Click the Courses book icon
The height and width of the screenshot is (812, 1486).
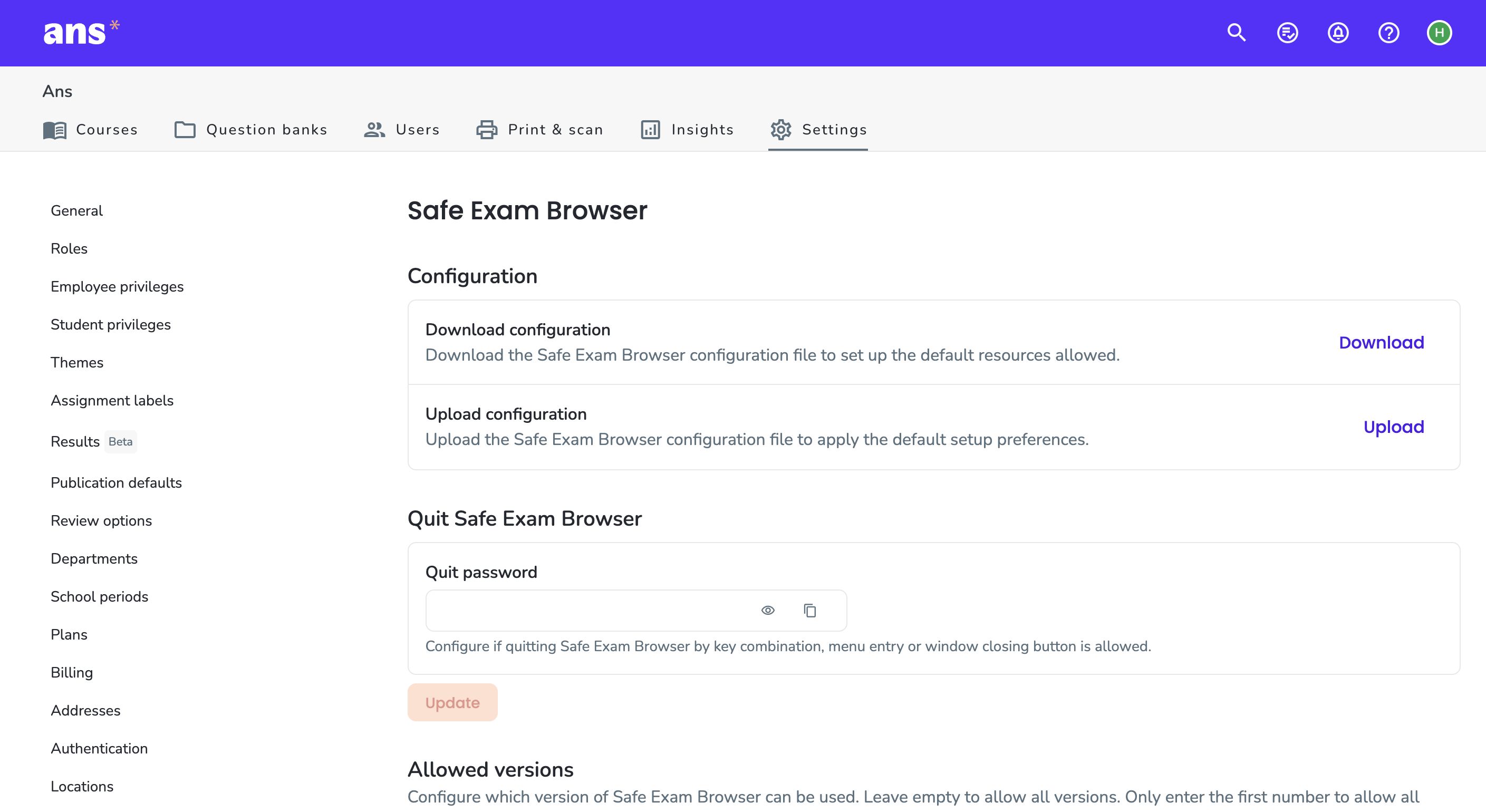tap(55, 130)
